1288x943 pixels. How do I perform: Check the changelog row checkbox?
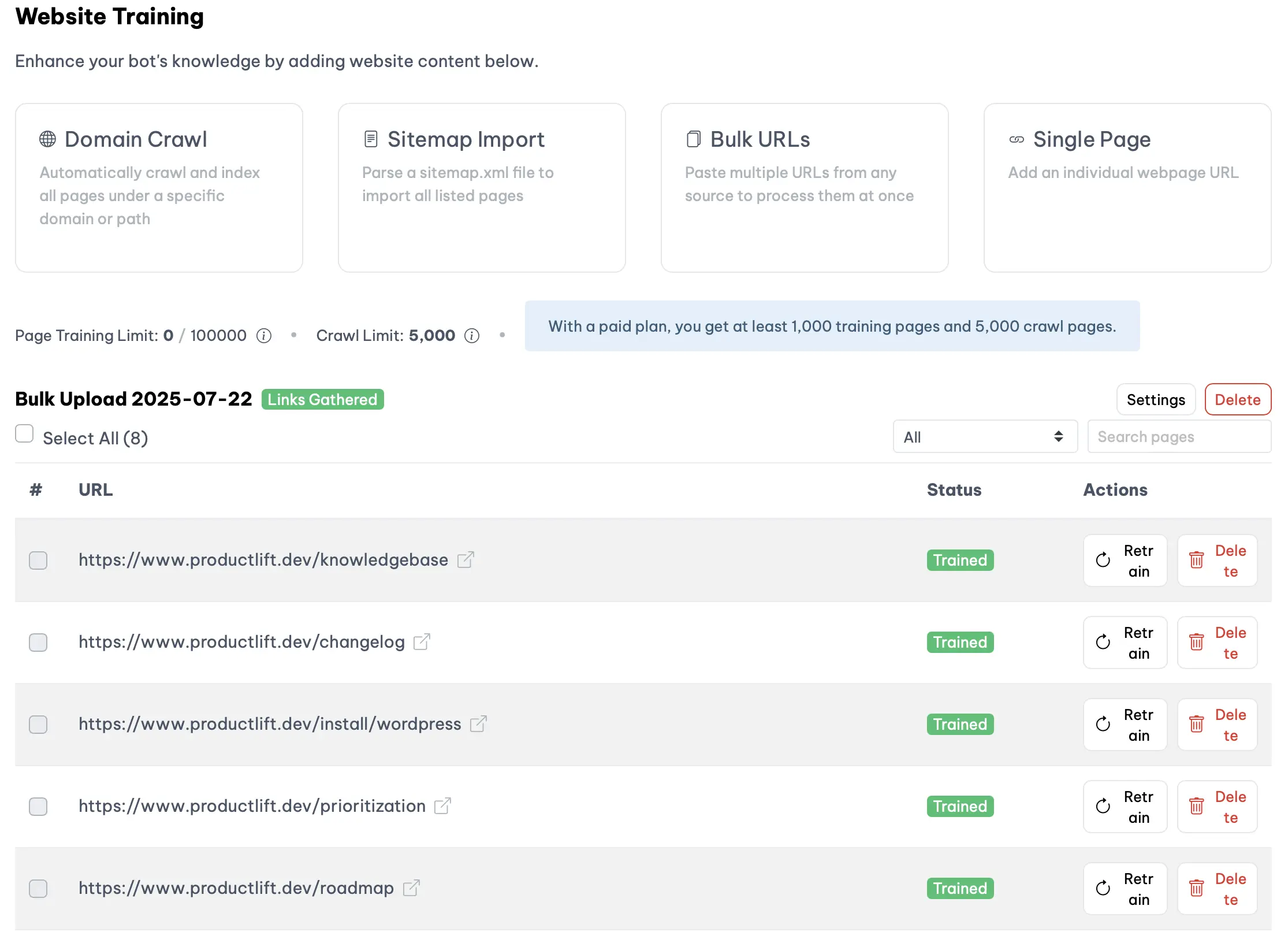pyautogui.click(x=38, y=642)
